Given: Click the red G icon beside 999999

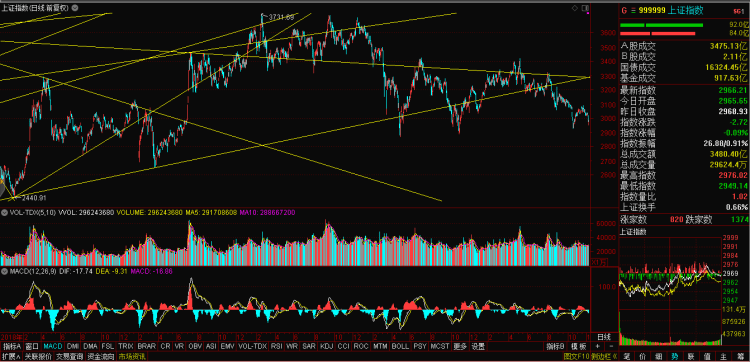Looking at the screenshot, I should coord(624,11).
